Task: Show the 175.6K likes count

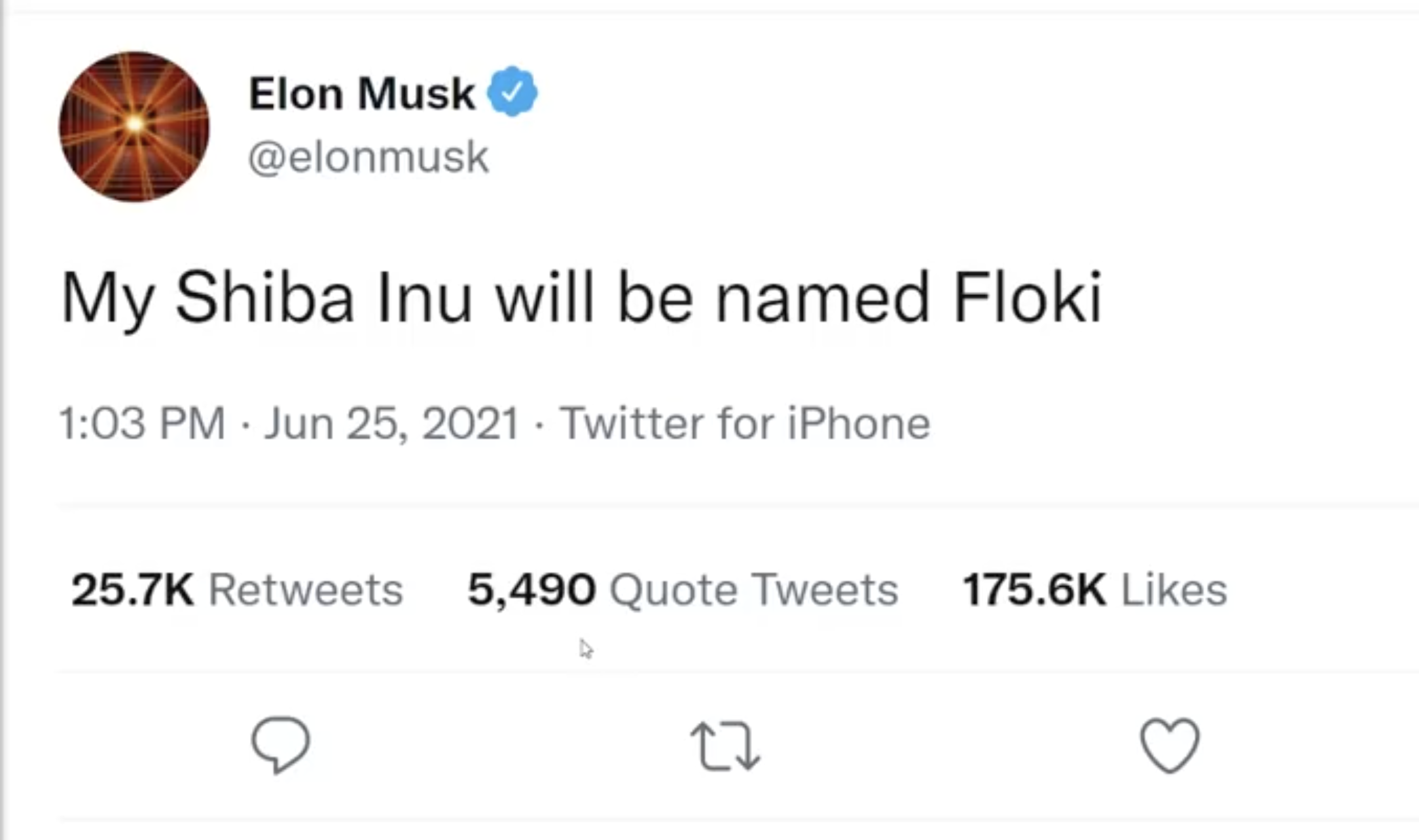Action: tap(1034, 589)
